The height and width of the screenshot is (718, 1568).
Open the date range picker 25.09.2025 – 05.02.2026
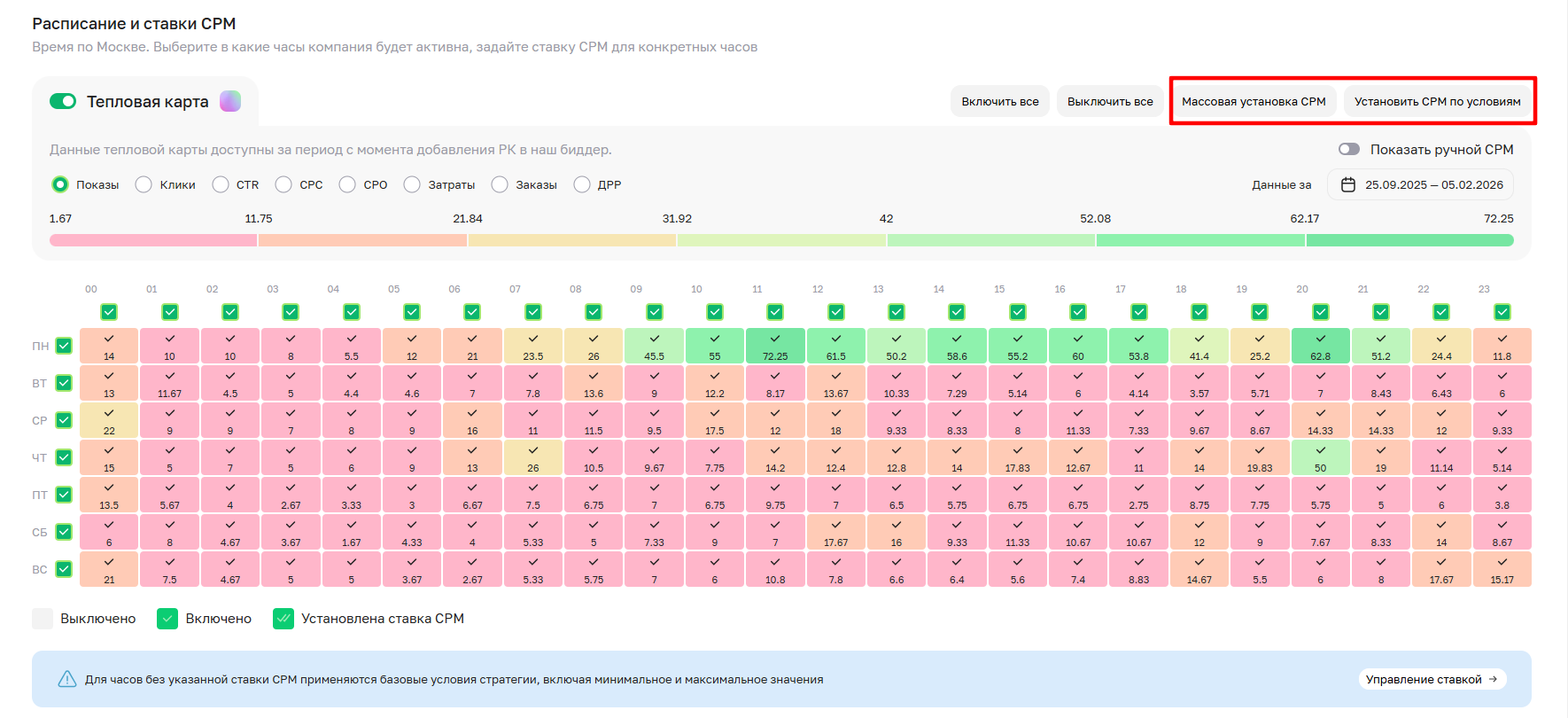point(1420,184)
